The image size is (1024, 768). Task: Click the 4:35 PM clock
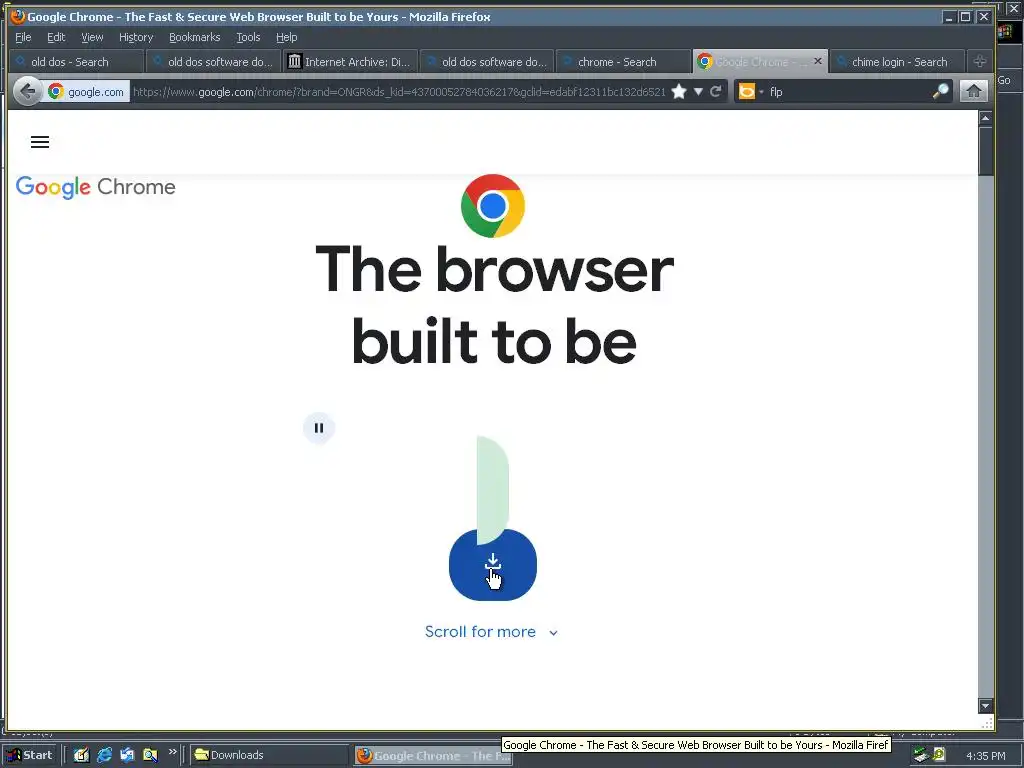point(985,756)
